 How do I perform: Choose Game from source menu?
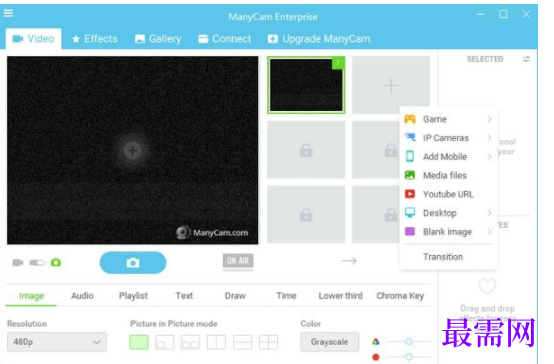pos(448,119)
